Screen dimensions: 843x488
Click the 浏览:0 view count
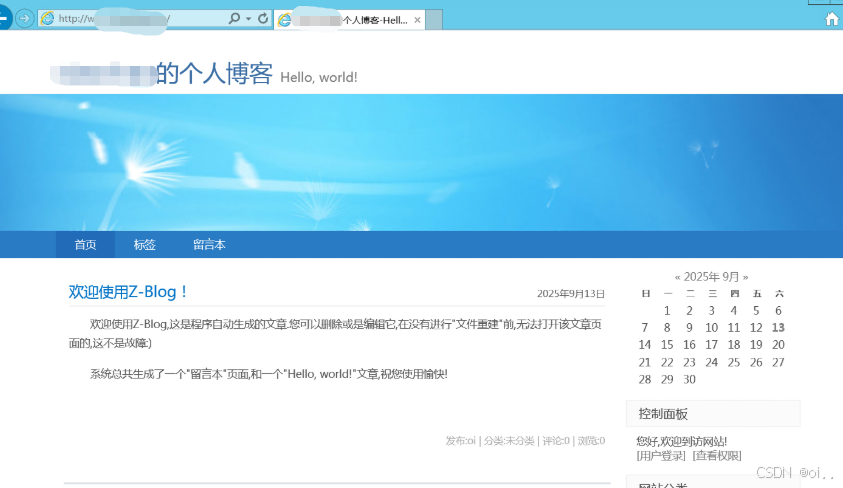coord(591,441)
